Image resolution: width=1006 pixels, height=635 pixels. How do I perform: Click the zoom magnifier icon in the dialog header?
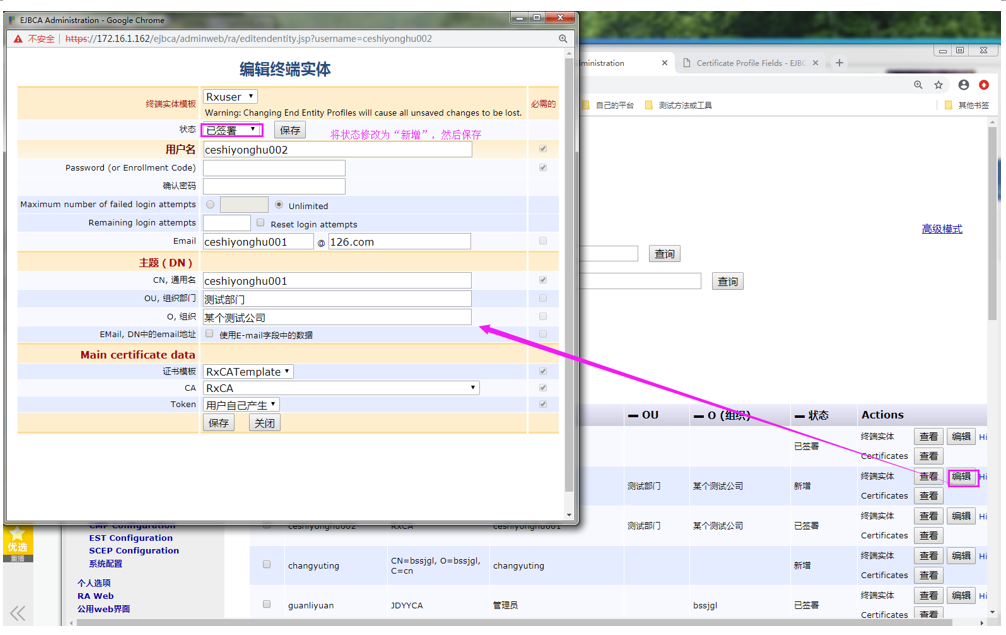562,38
